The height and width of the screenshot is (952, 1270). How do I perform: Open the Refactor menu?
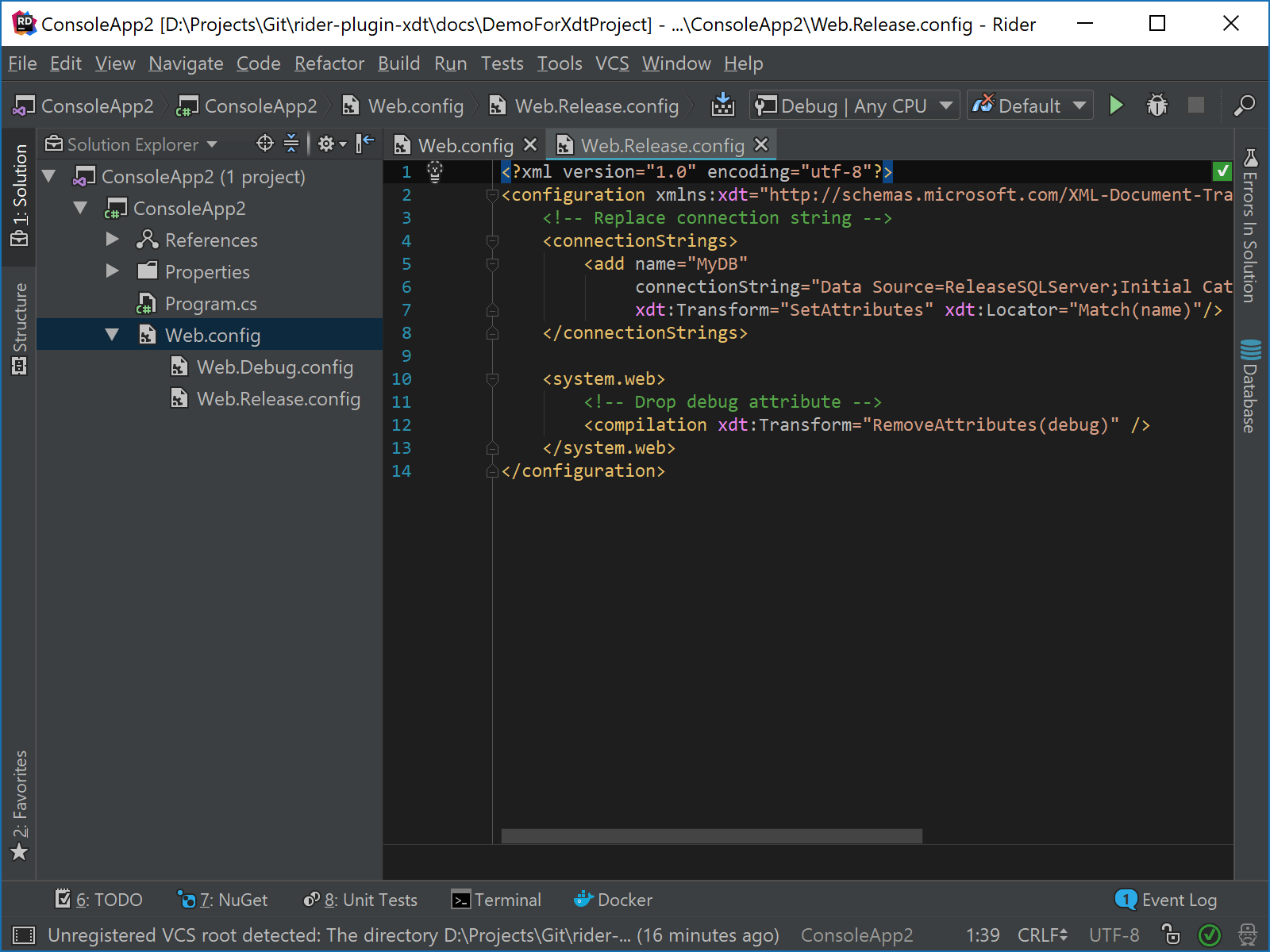coord(329,63)
